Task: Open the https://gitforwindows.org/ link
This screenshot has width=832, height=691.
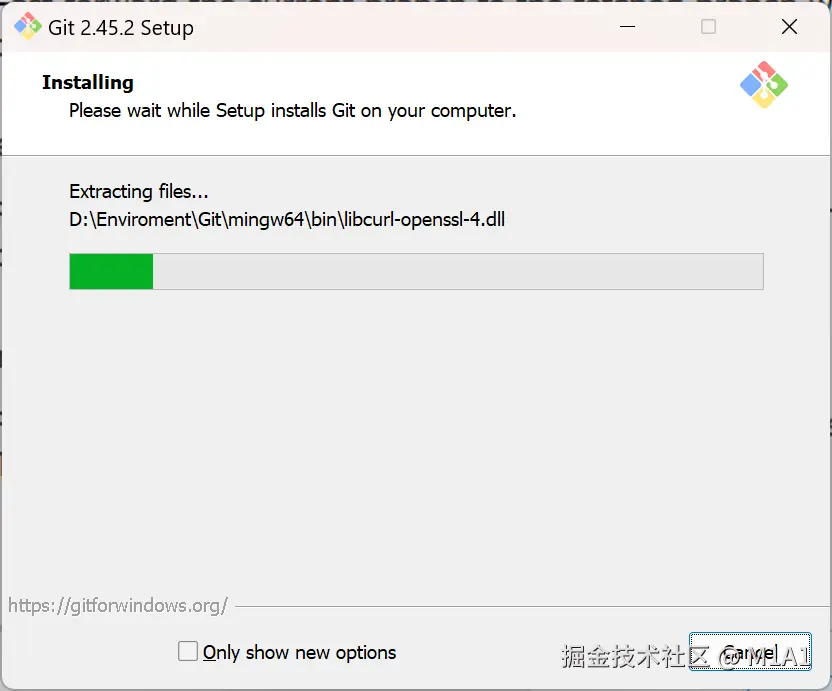Action: pos(118,606)
